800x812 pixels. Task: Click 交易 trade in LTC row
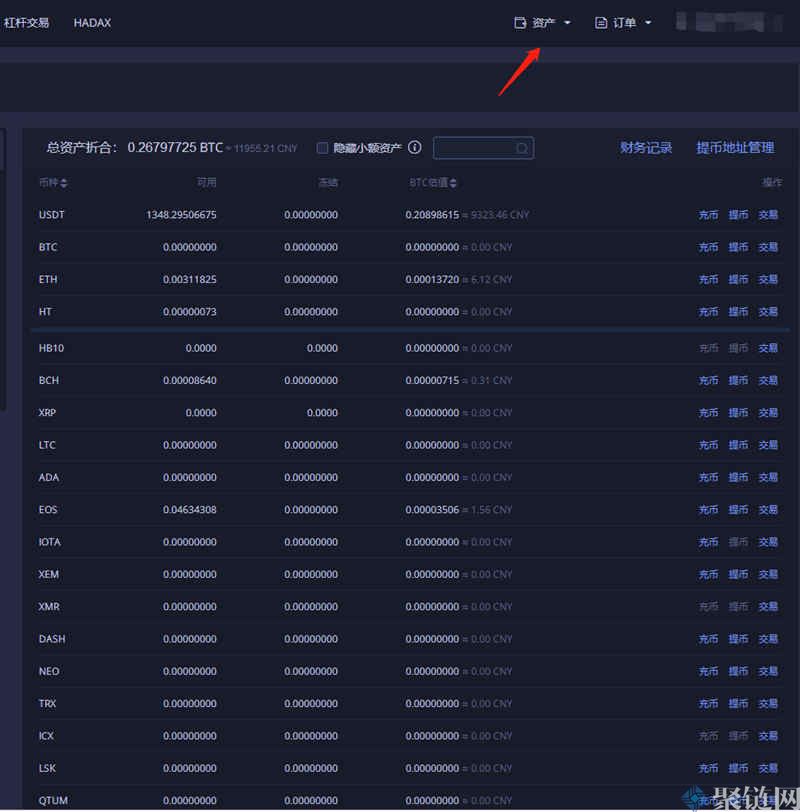click(x=768, y=445)
